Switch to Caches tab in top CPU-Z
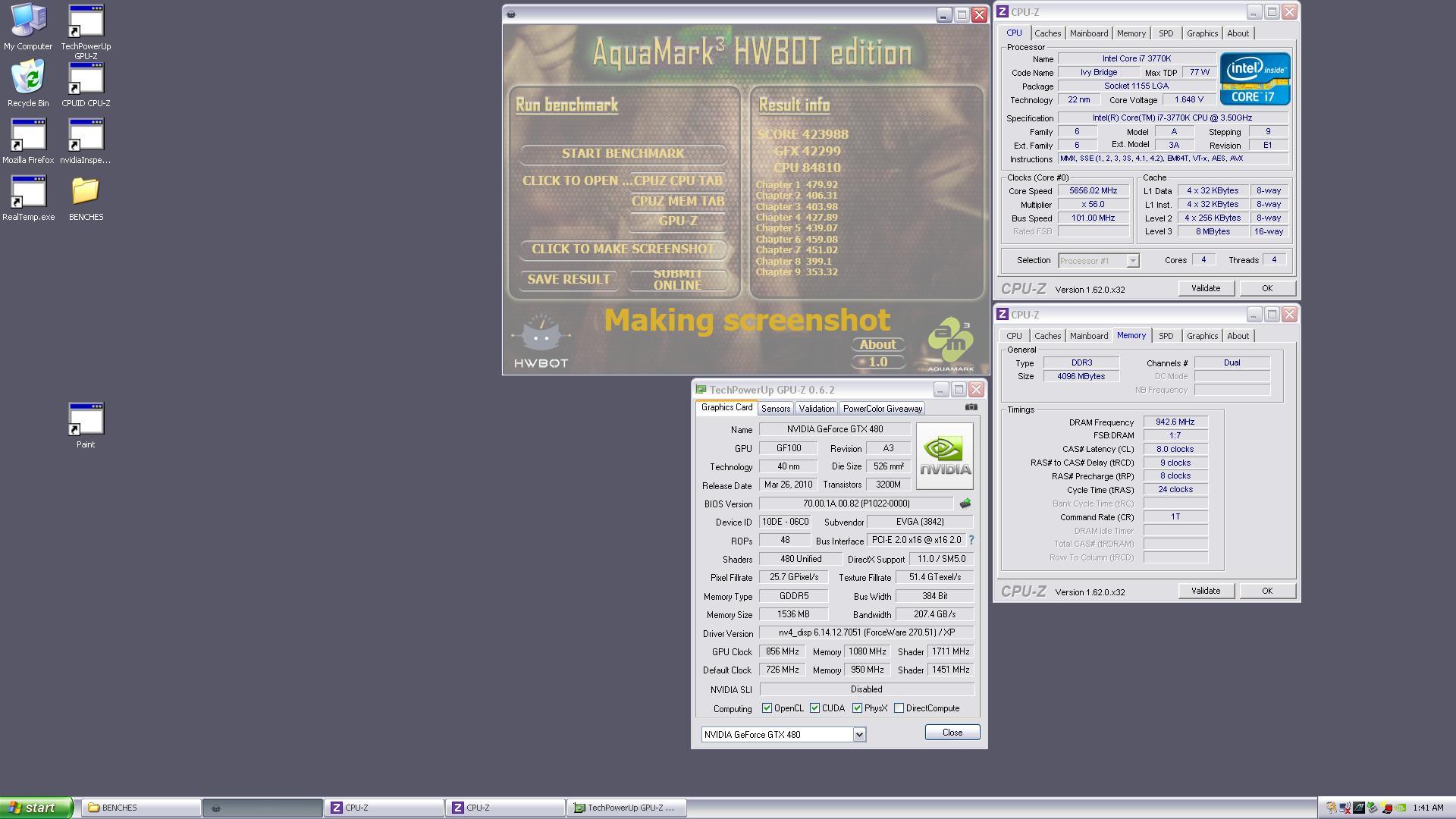Screen dimensions: 1456x819 pyautogui.click(x=1047, y=33)
